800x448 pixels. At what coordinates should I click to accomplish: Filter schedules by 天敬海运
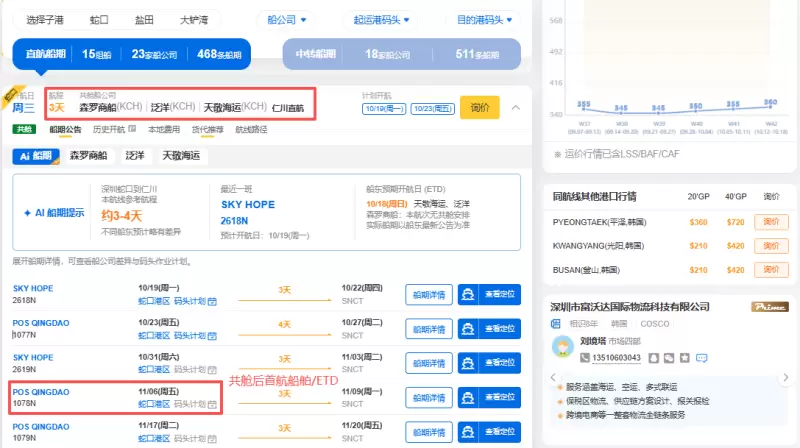(181, 156)
